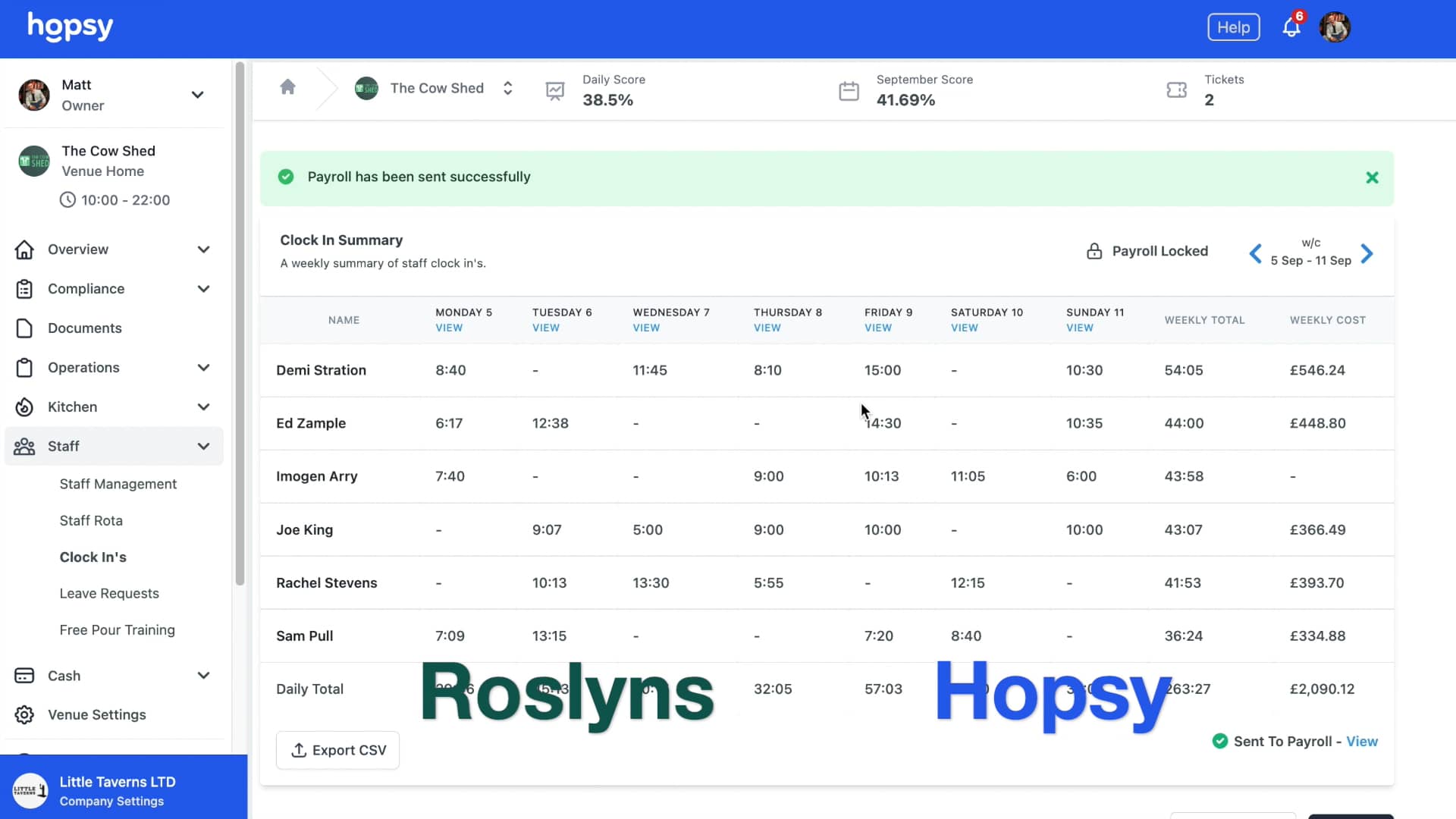
Task: Open the Leave Requests page
Action: point(109,593)
